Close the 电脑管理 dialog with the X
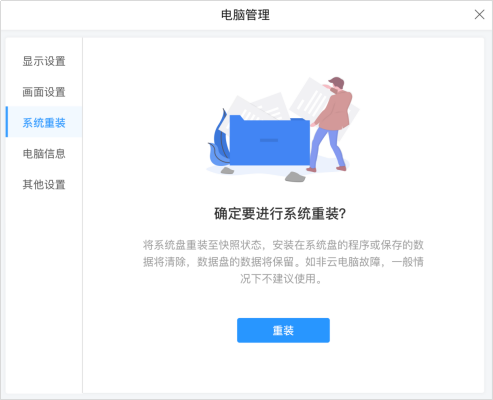The height and width of the screenshot is (400, 493). pos(479,15)
